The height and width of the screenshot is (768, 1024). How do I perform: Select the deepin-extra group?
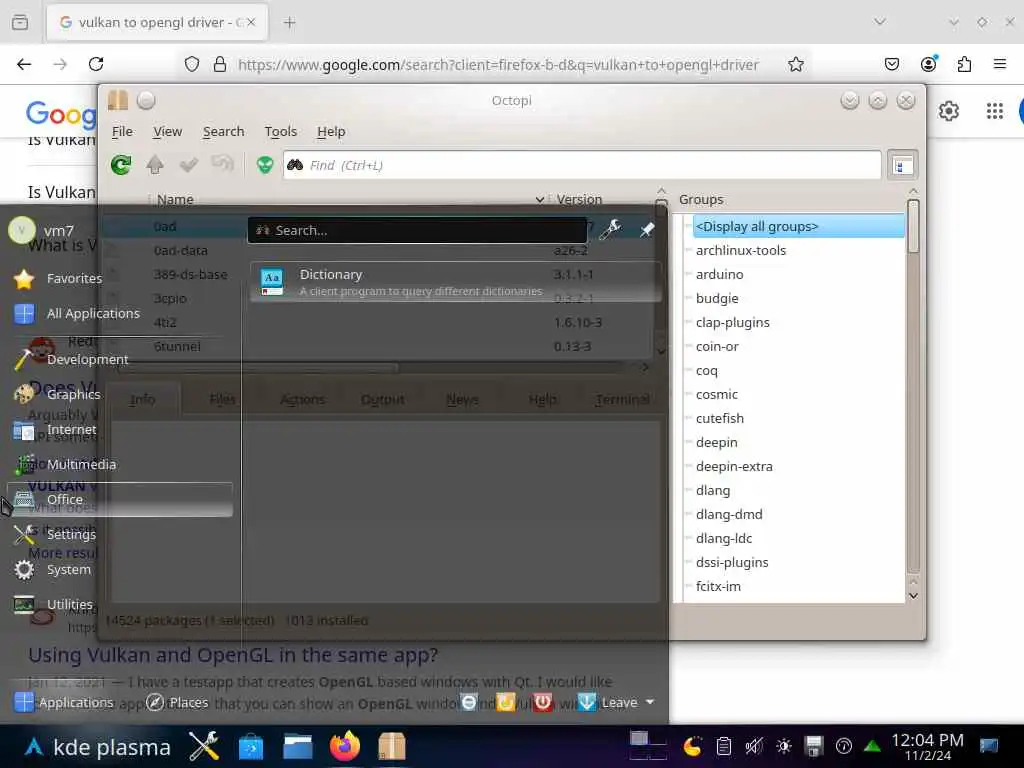734,466
